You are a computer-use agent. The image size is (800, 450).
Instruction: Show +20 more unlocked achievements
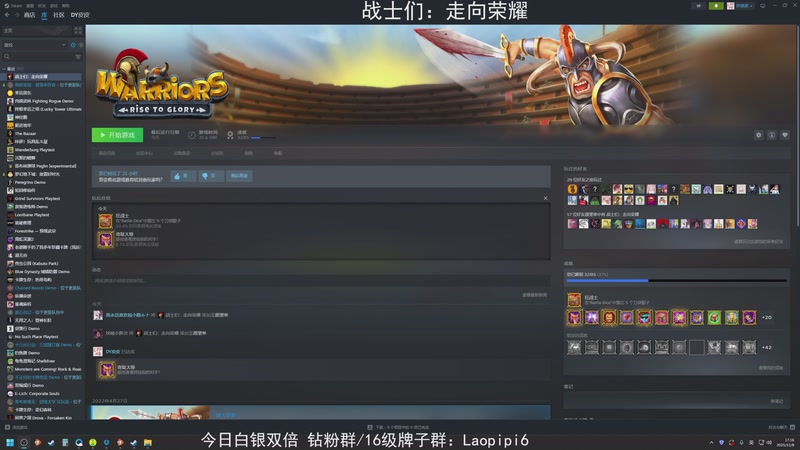766,317
